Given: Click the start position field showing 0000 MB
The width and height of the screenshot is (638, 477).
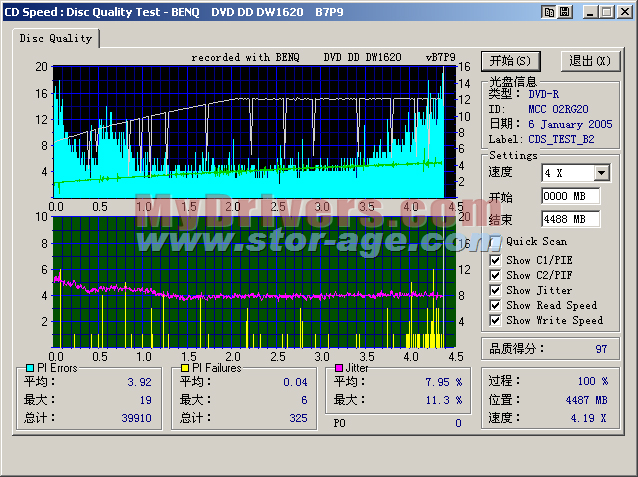Looking at the screenshot, I should pyautogui.click(x=570, y=197).
